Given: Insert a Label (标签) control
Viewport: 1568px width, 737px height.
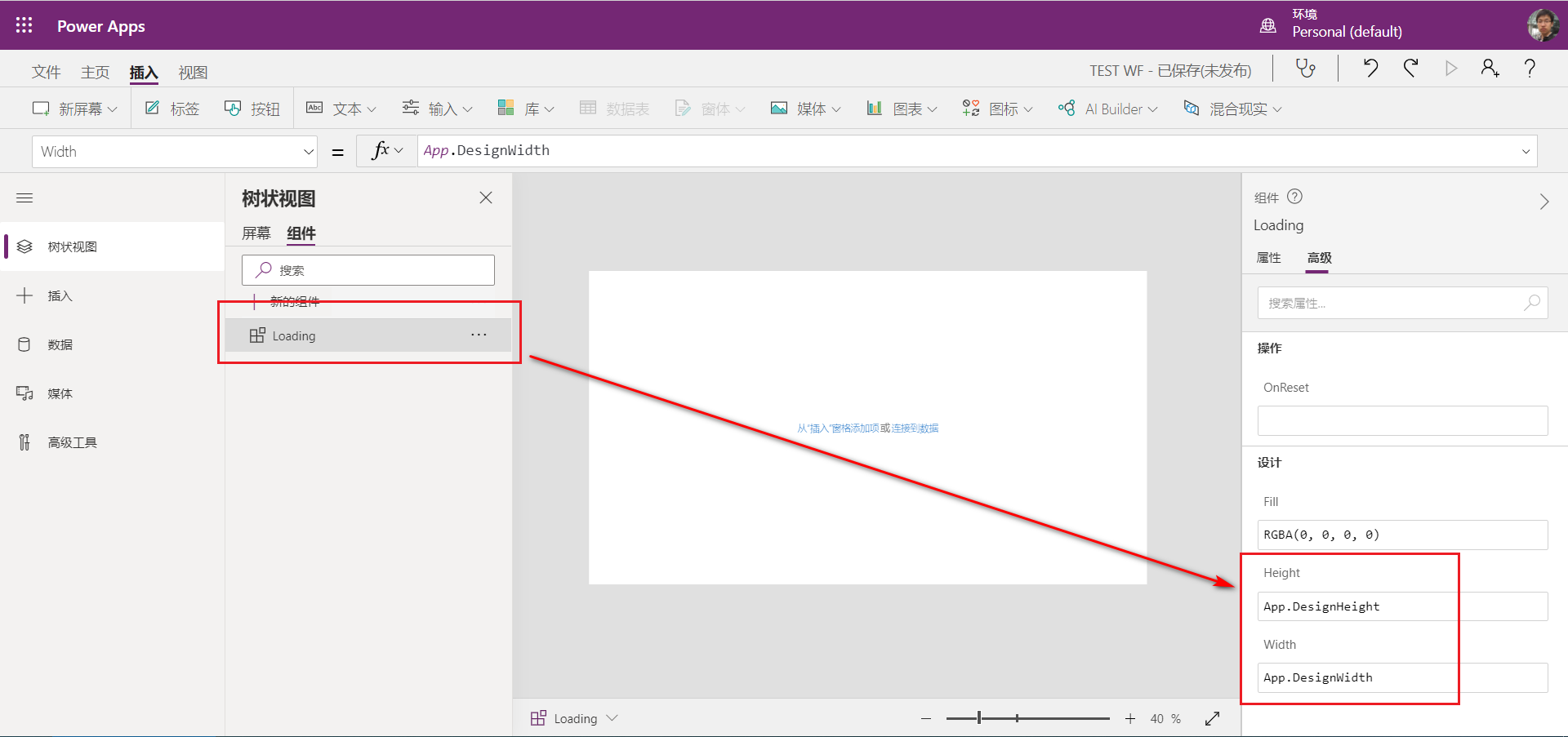Looking at the screenshot, I should [x=172, y=109].
